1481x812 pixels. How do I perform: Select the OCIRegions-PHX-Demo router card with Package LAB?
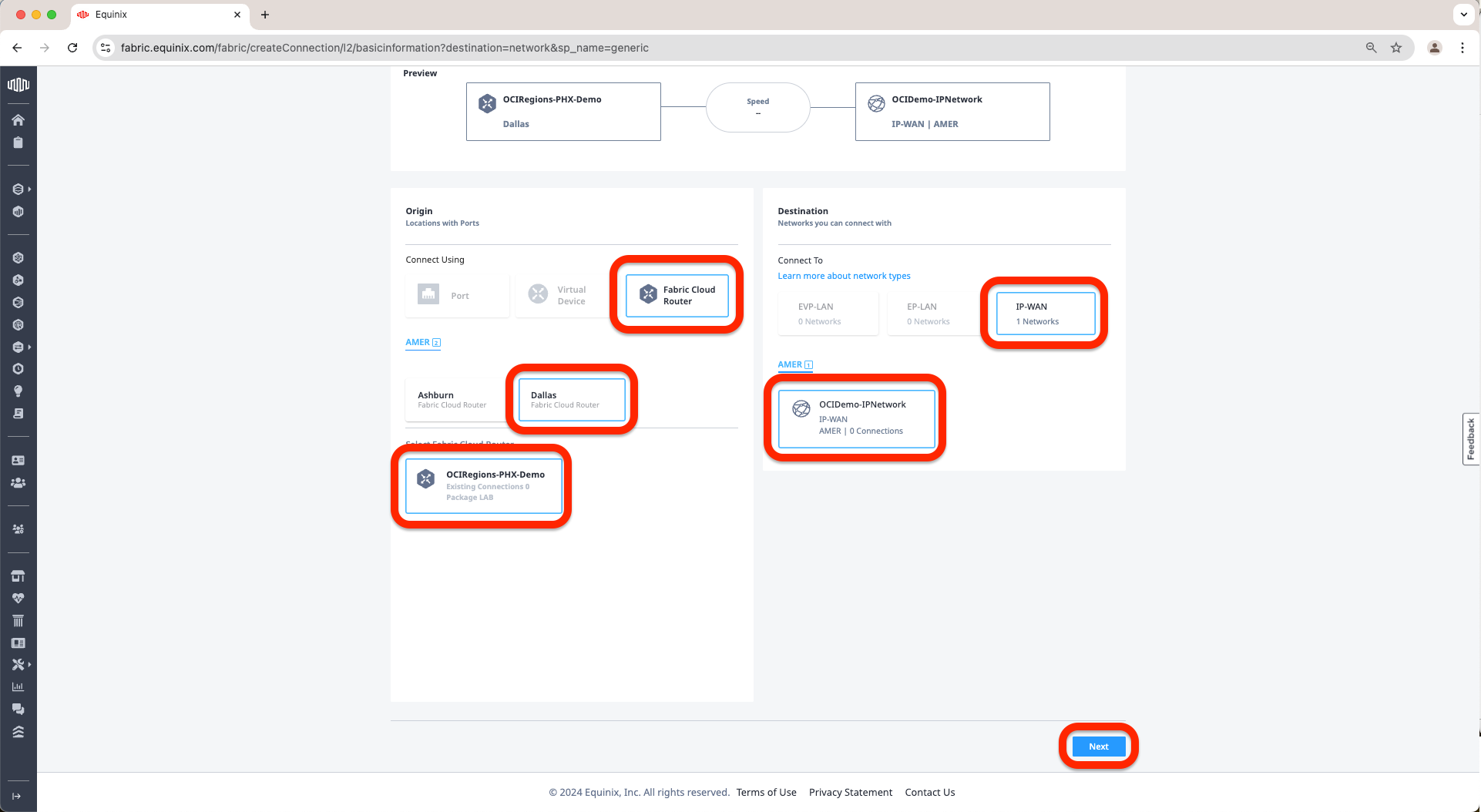[484, 485]
